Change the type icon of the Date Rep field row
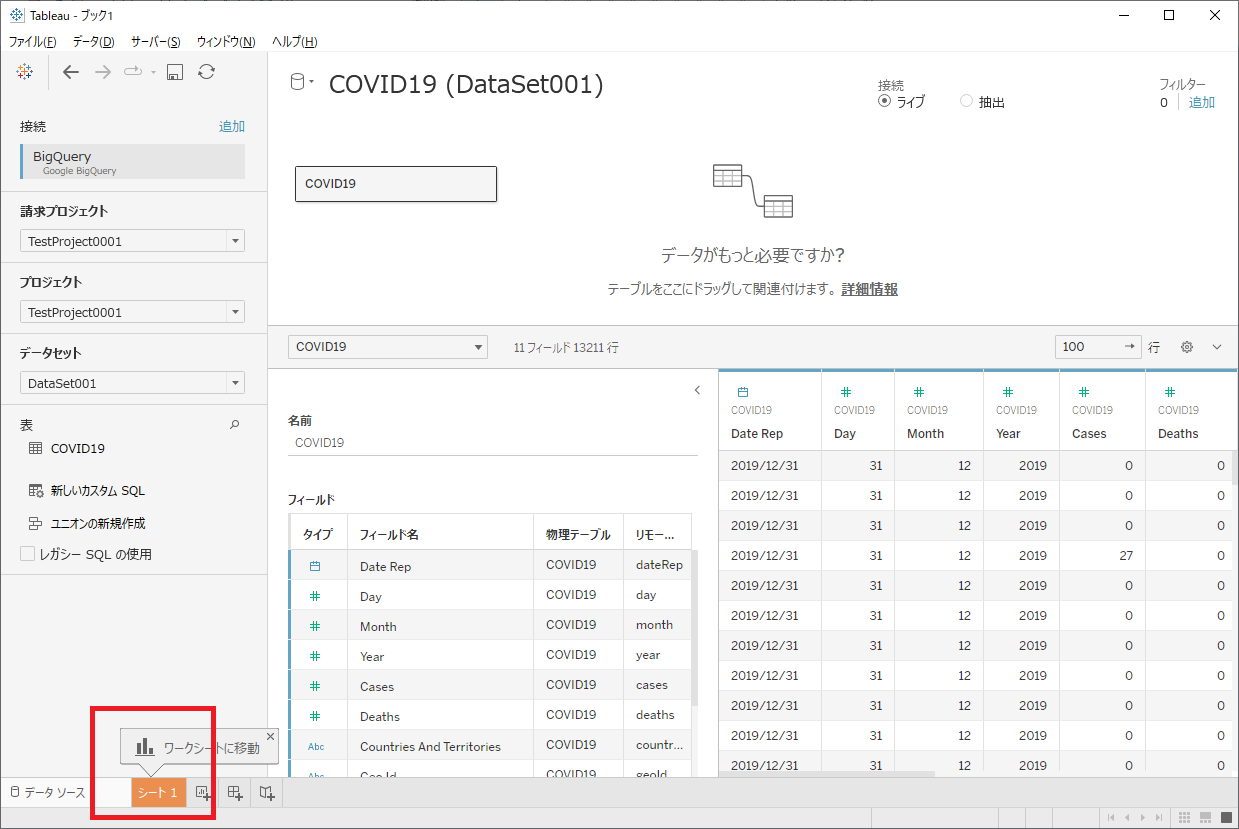1239x829 pixels. click(315, 566)
